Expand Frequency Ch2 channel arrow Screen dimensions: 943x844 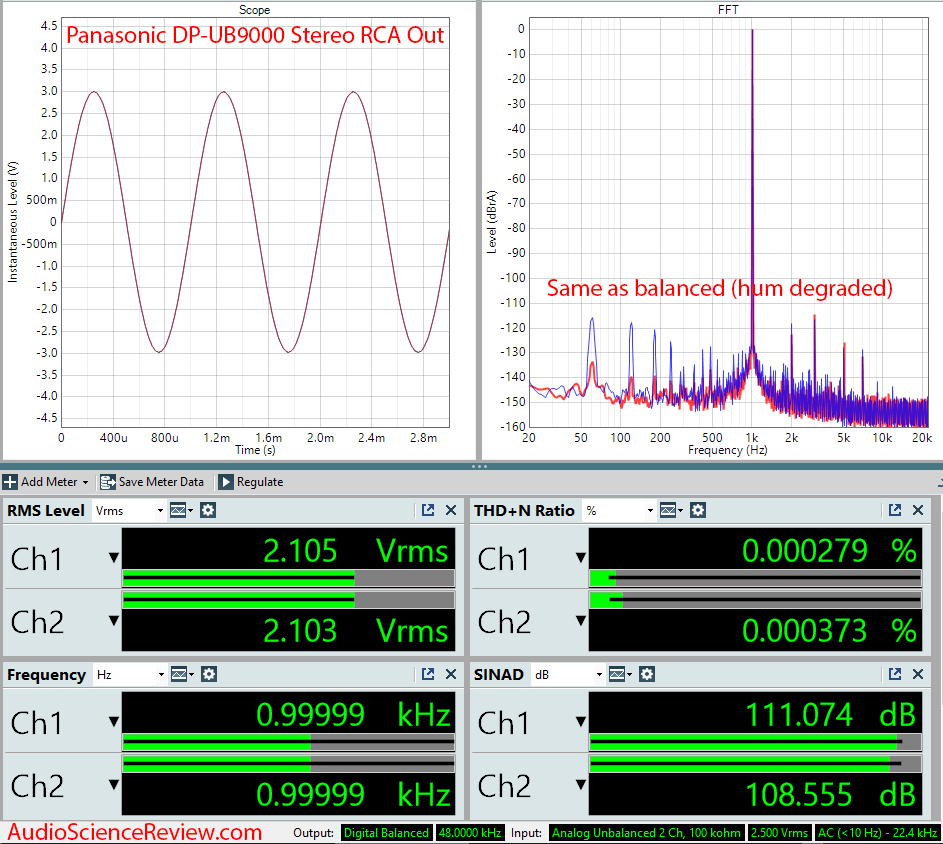tap(114, 784)
